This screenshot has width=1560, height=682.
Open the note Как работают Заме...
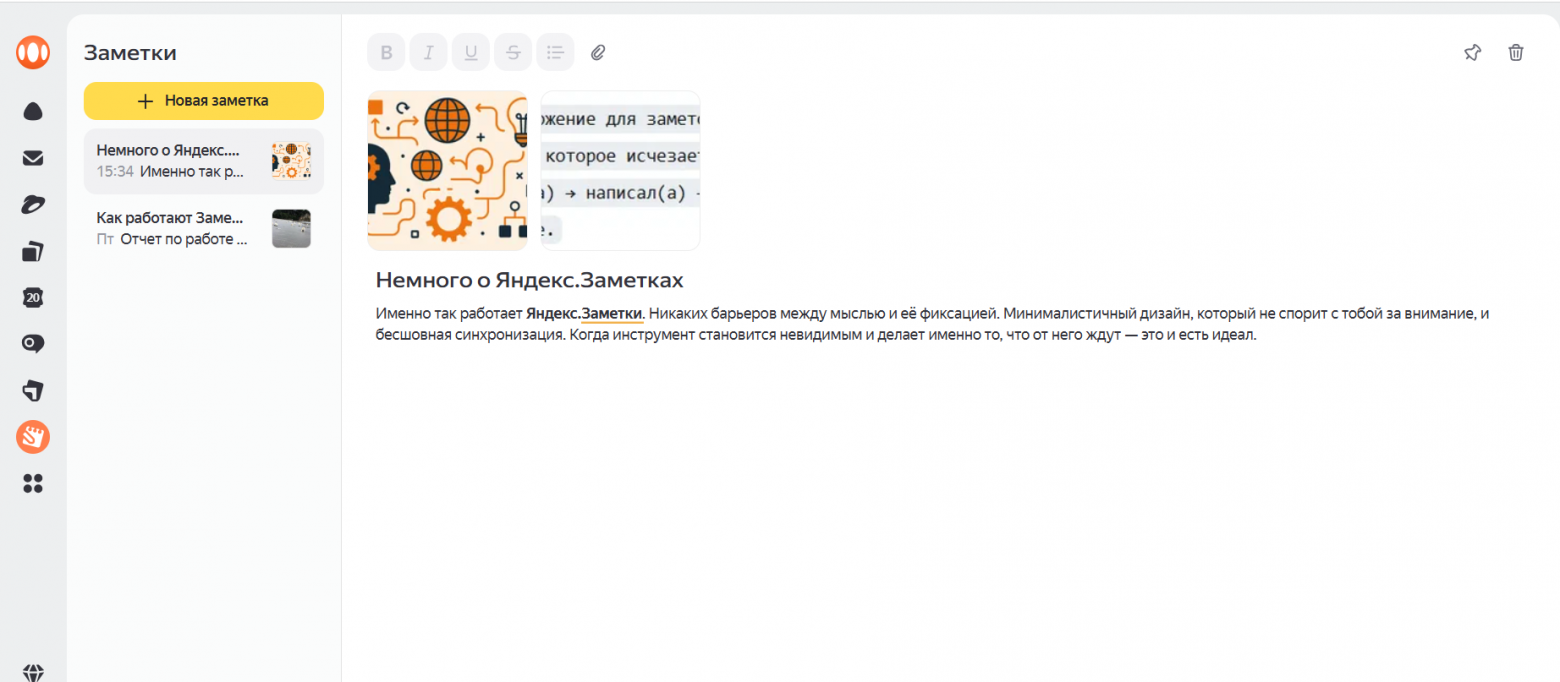(204, 228)
